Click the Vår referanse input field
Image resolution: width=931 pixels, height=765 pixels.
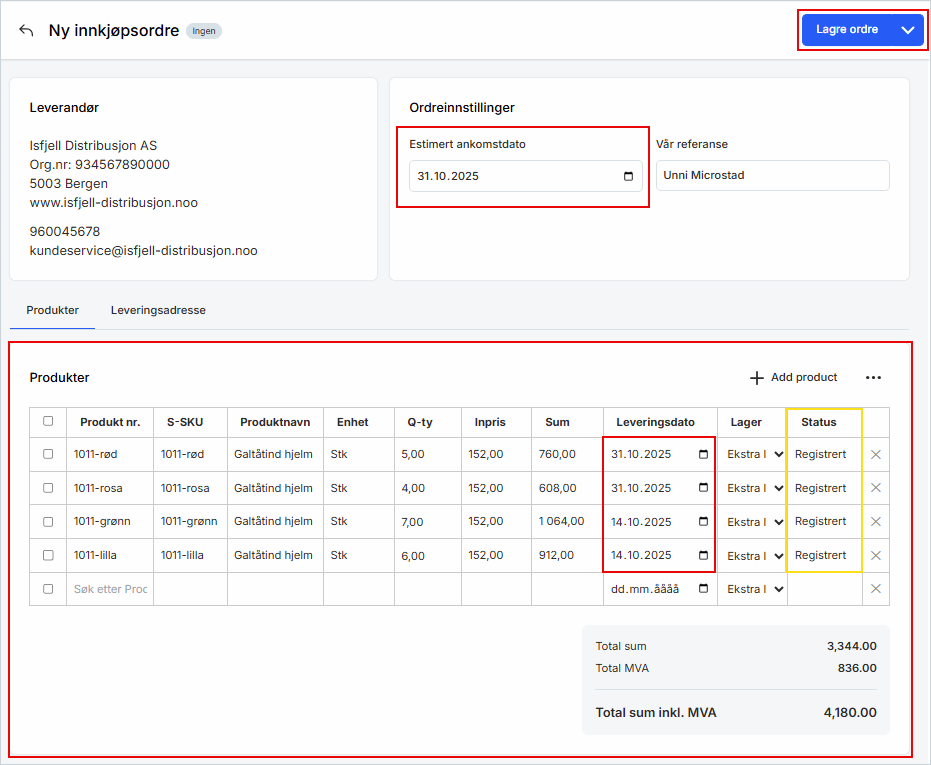coord(772,176)
